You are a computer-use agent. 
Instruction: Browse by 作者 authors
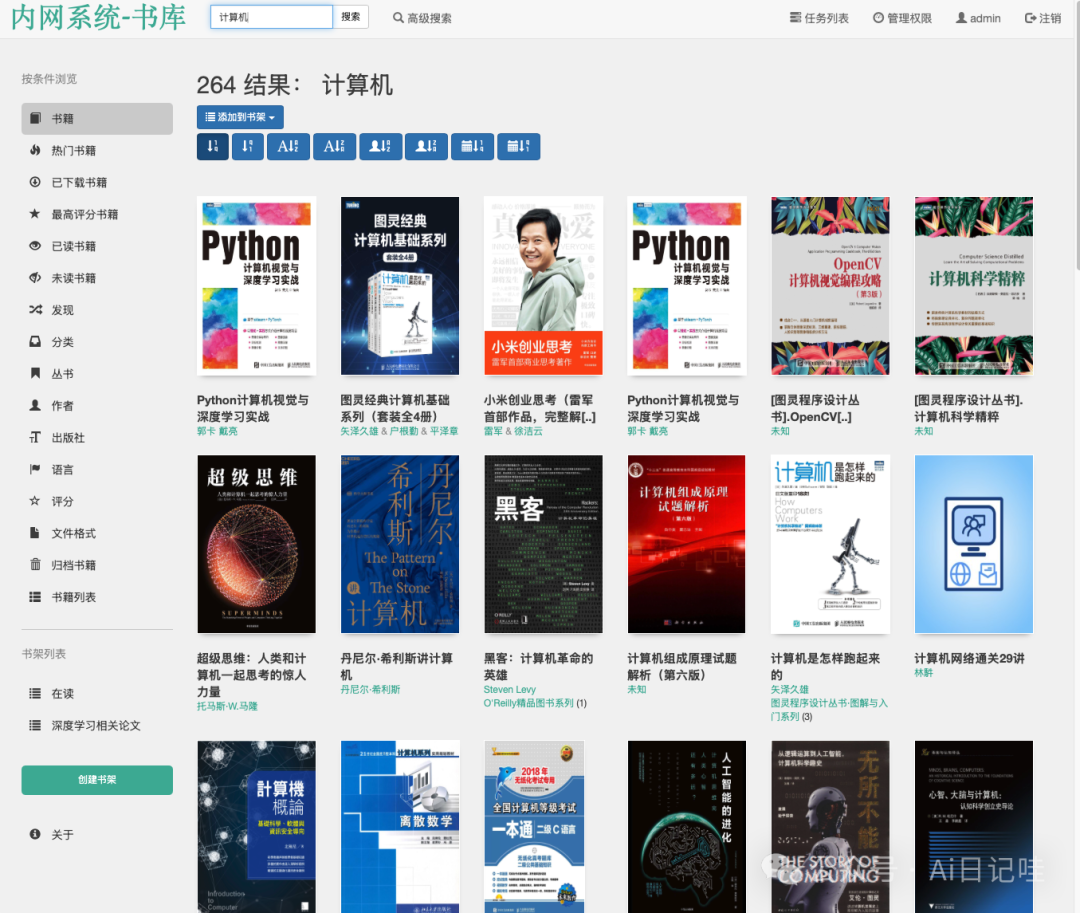(97, 406)
